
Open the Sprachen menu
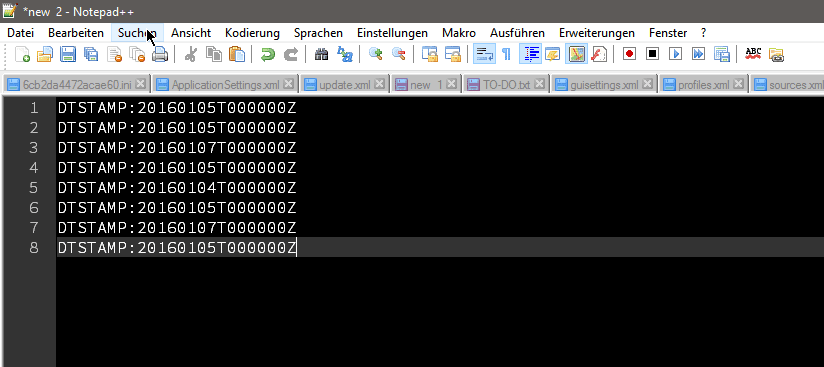[318, 33]
